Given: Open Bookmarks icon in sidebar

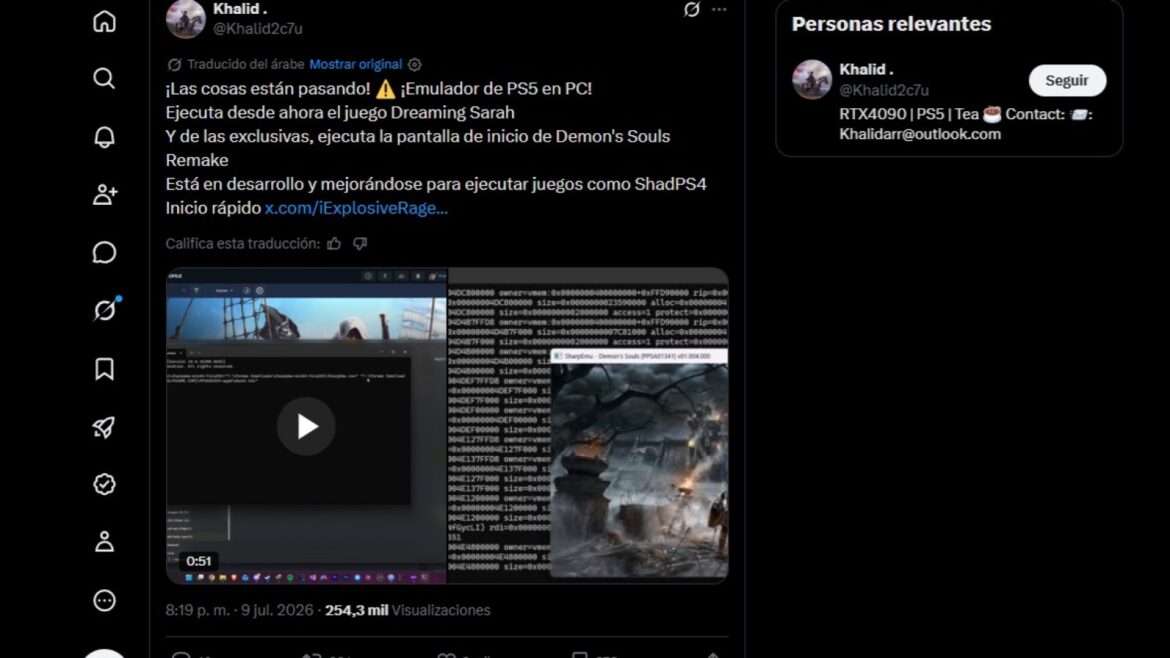Looking at the screenshot, I should click(104, 369).
